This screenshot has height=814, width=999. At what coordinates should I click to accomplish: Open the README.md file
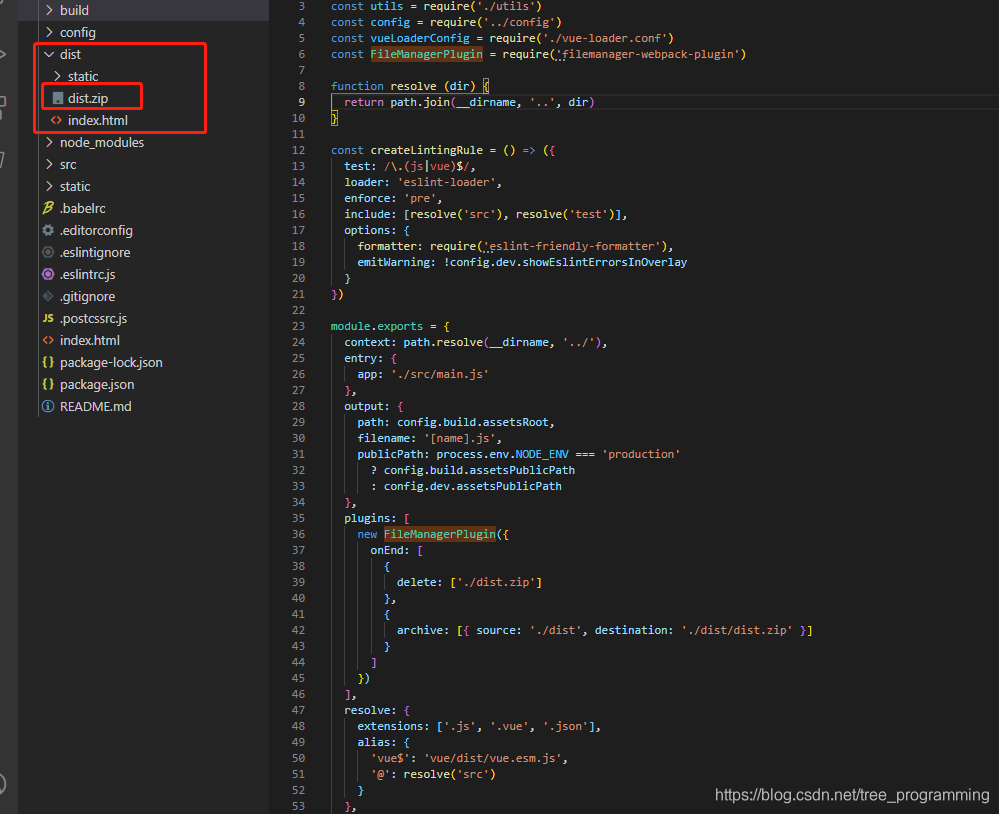(x=96, y=406)
